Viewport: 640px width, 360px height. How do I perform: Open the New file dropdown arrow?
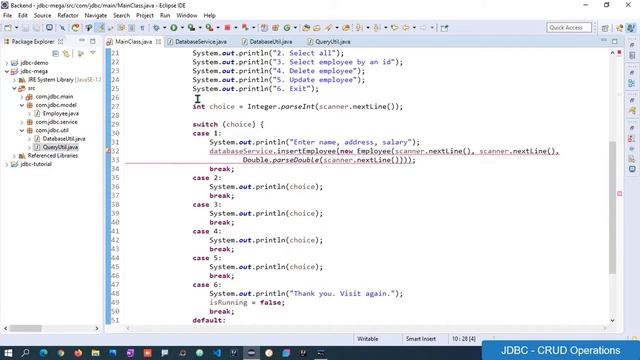[x=16, y=28]
